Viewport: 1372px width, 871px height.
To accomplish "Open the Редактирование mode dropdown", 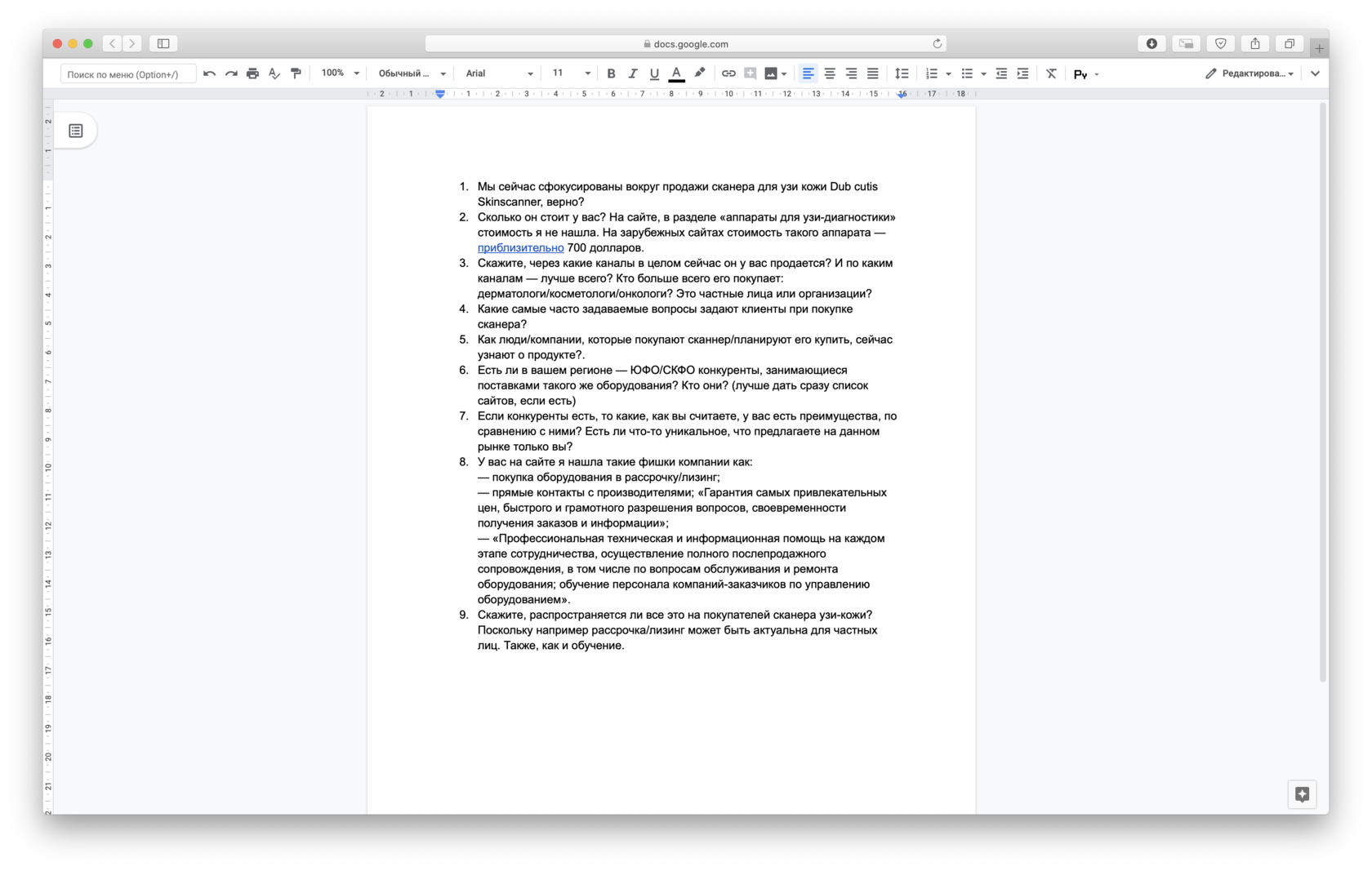I will [1249, 73].
